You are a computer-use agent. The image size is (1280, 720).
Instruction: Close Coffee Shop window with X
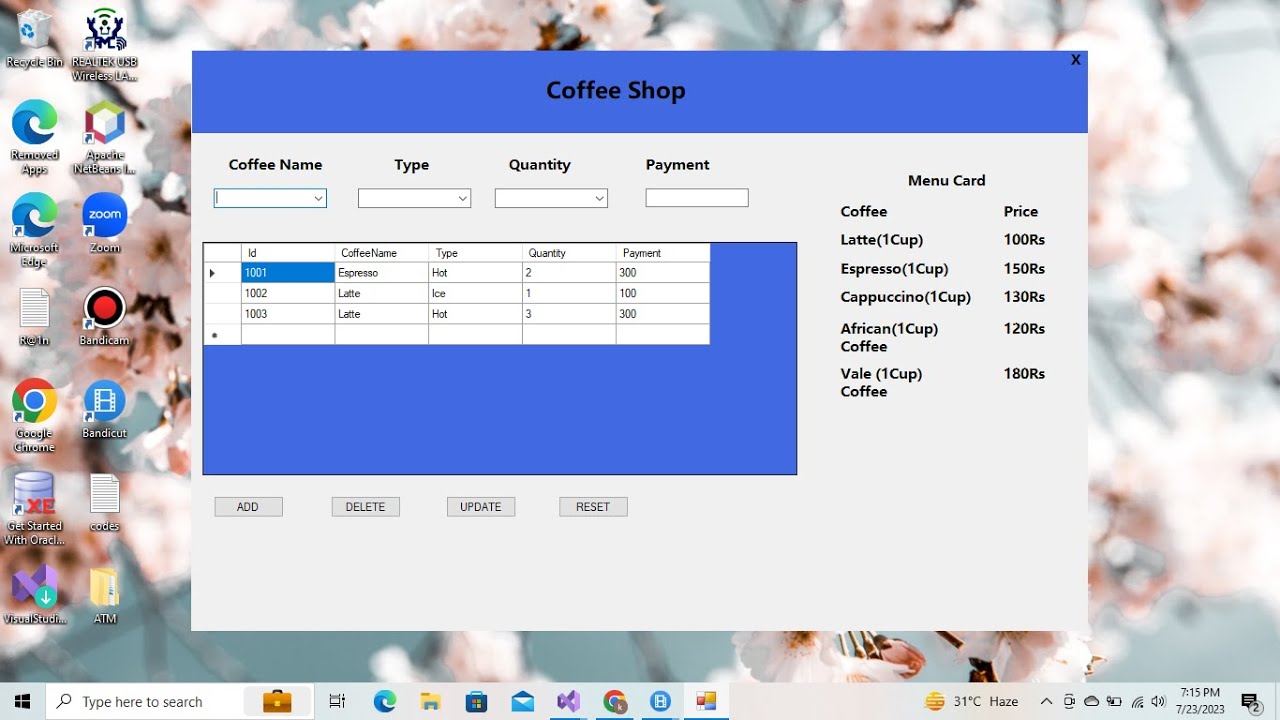1076,60
